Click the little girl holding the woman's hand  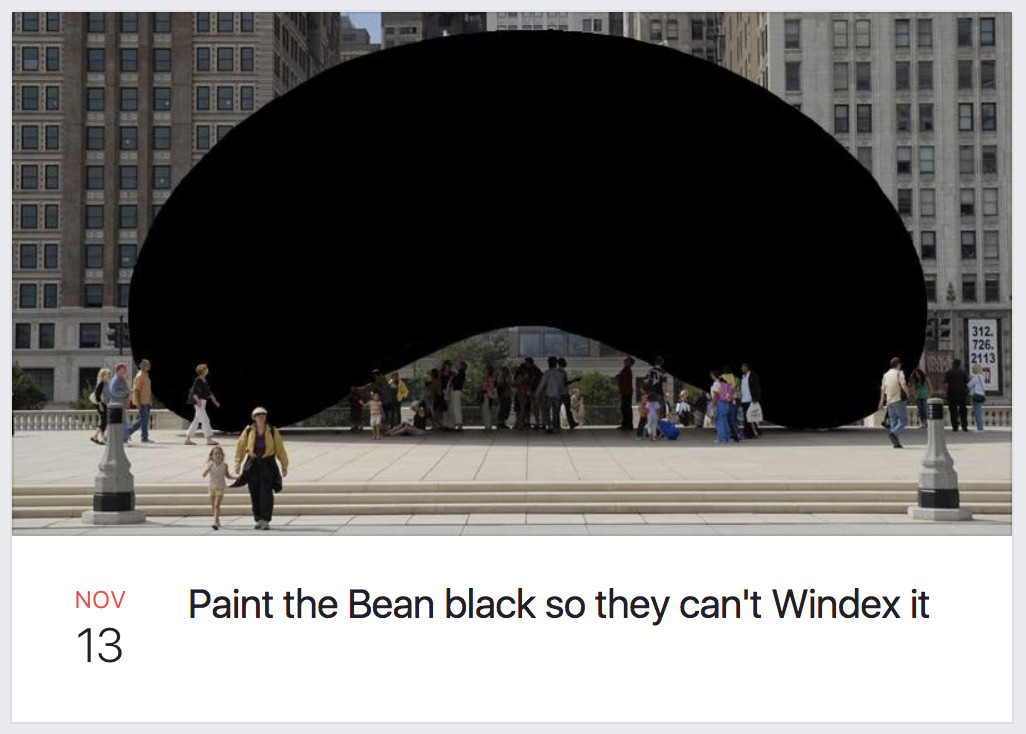click(216, 487)
